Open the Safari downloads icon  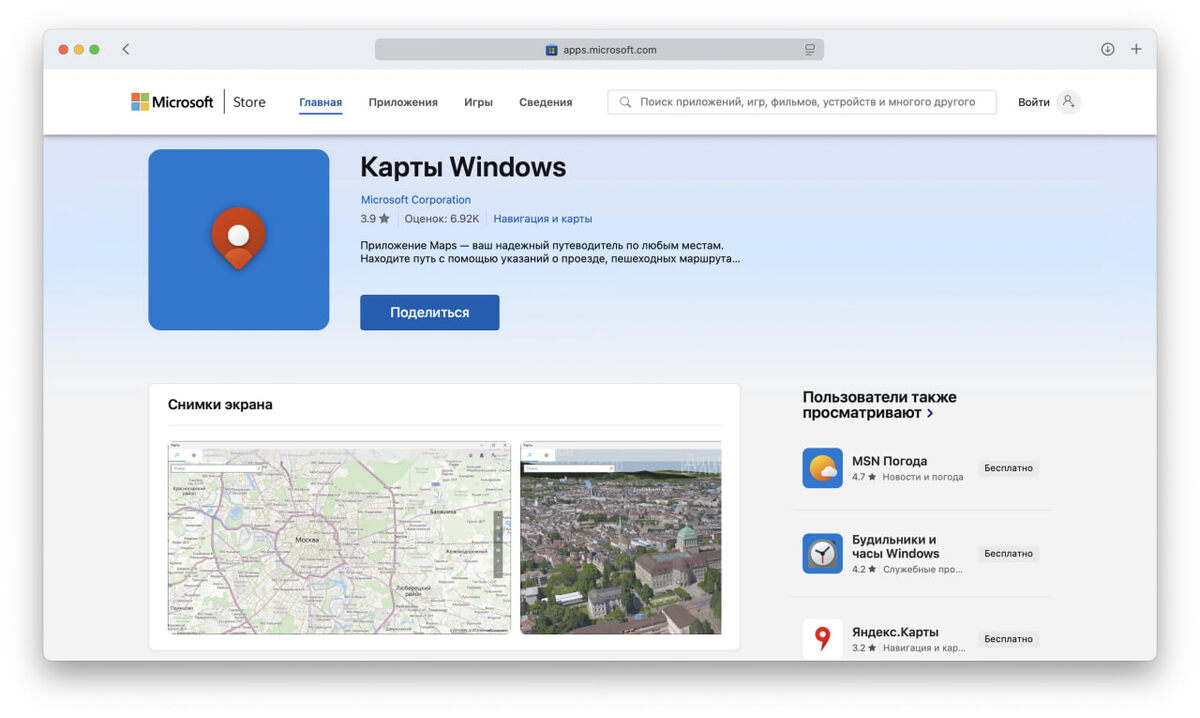(x=1107, y=49)
